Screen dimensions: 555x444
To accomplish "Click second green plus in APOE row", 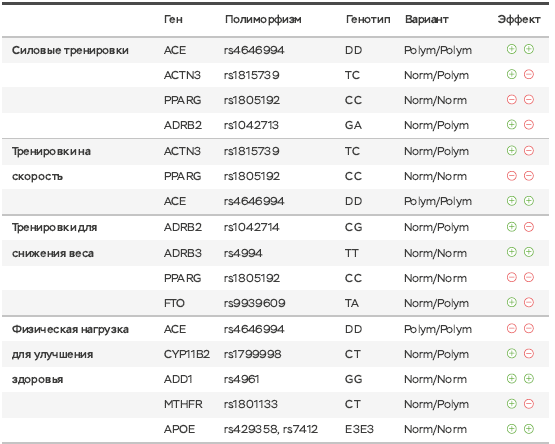I will coord(529,429).
